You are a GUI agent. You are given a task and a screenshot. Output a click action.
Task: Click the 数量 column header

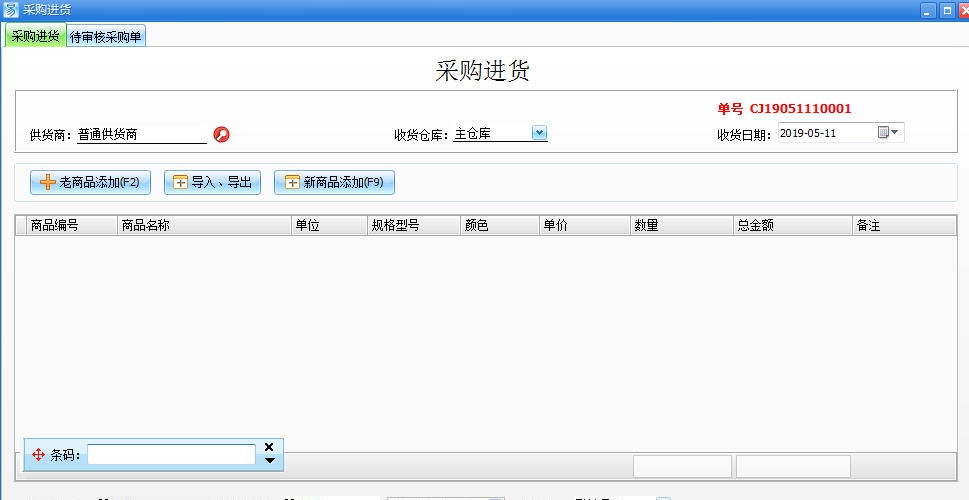682,226
